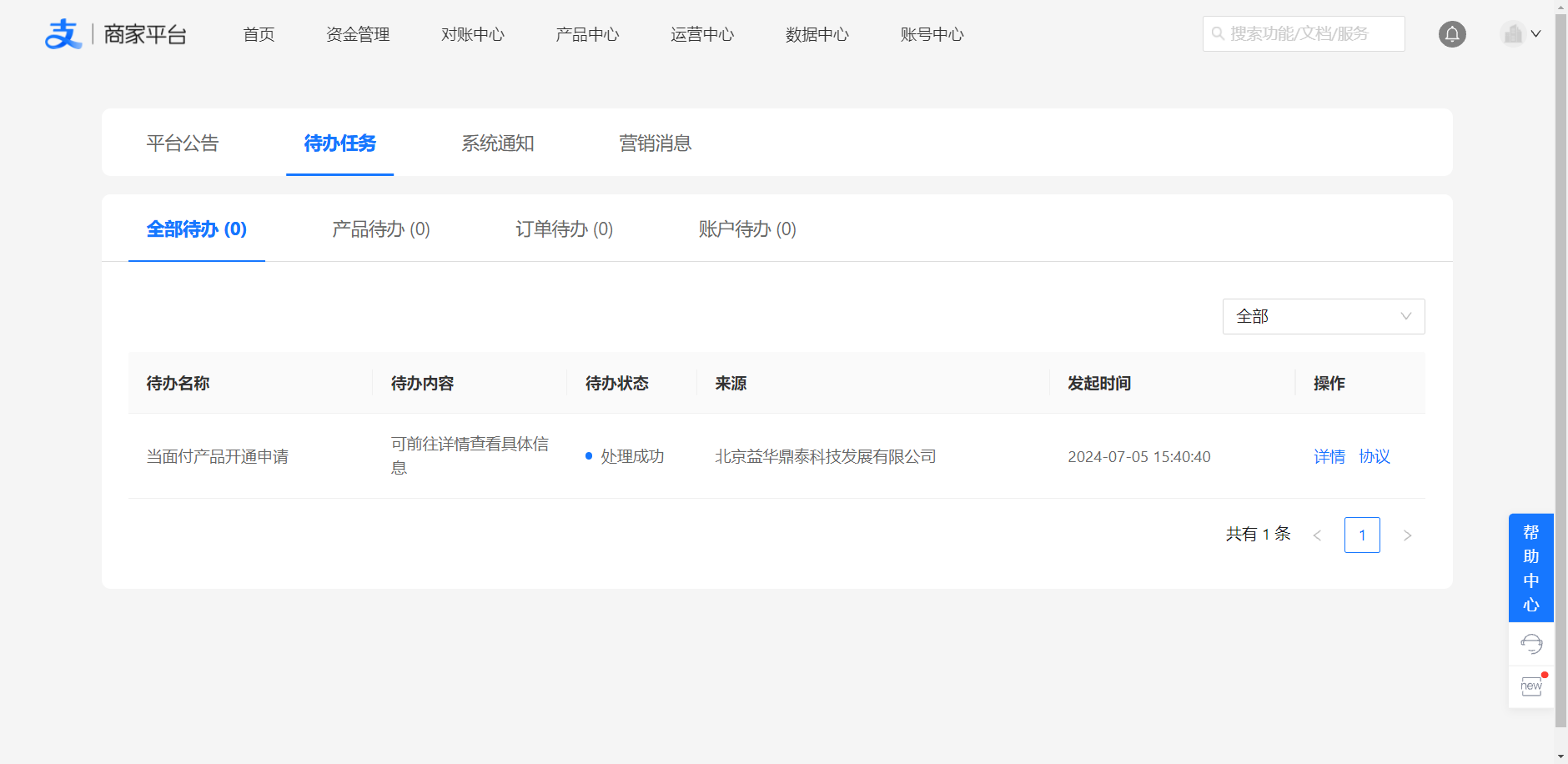This screenshot has height=764, width=1568.
Task: Go to next page arrow
Action: coord(1407,535)
